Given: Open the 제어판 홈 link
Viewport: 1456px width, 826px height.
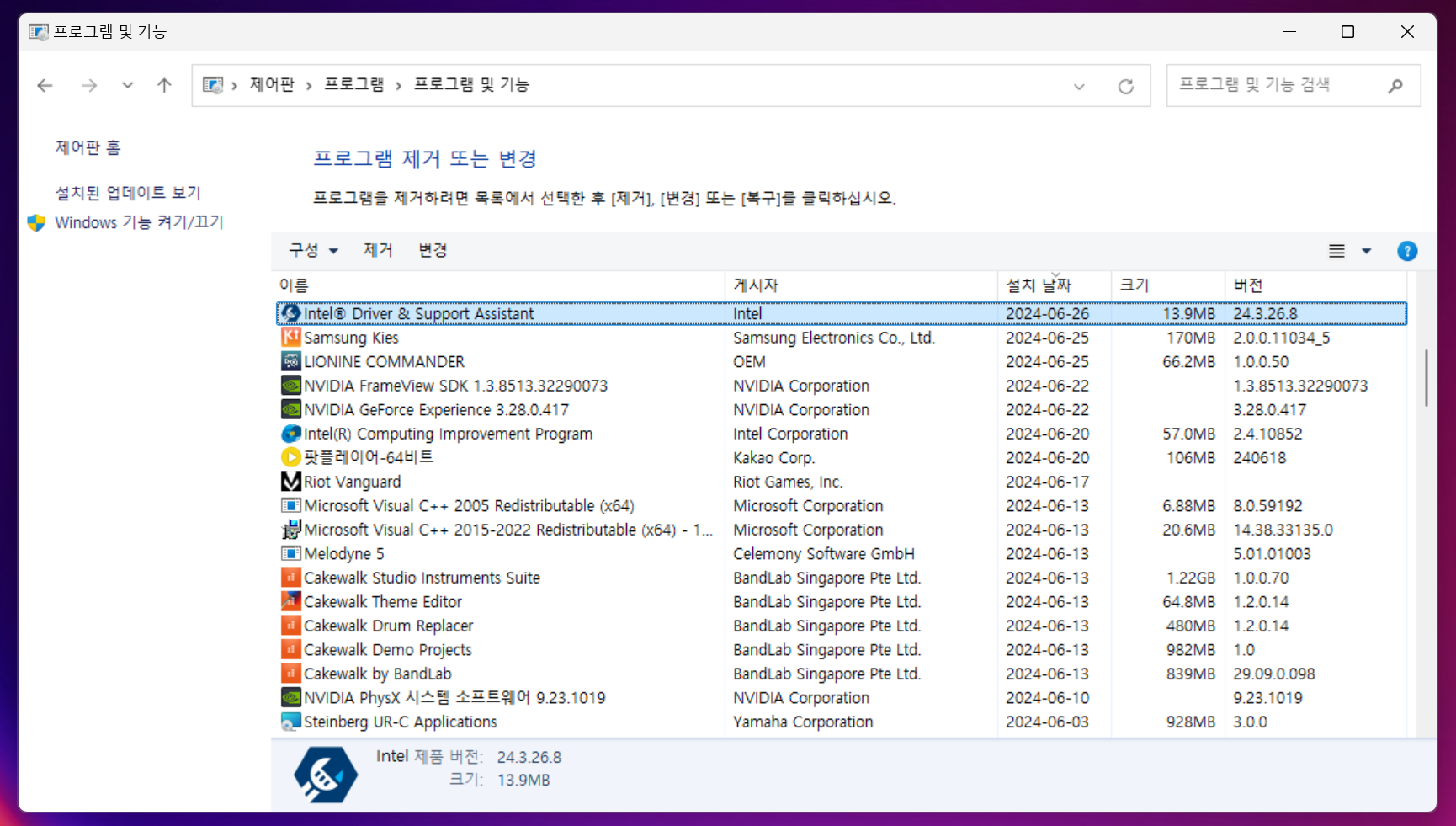Looking at the screenshot, I should tap(88, 147).
